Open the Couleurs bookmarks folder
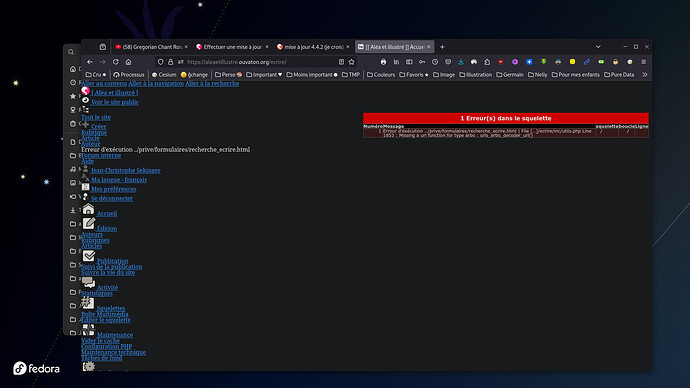 381,75
